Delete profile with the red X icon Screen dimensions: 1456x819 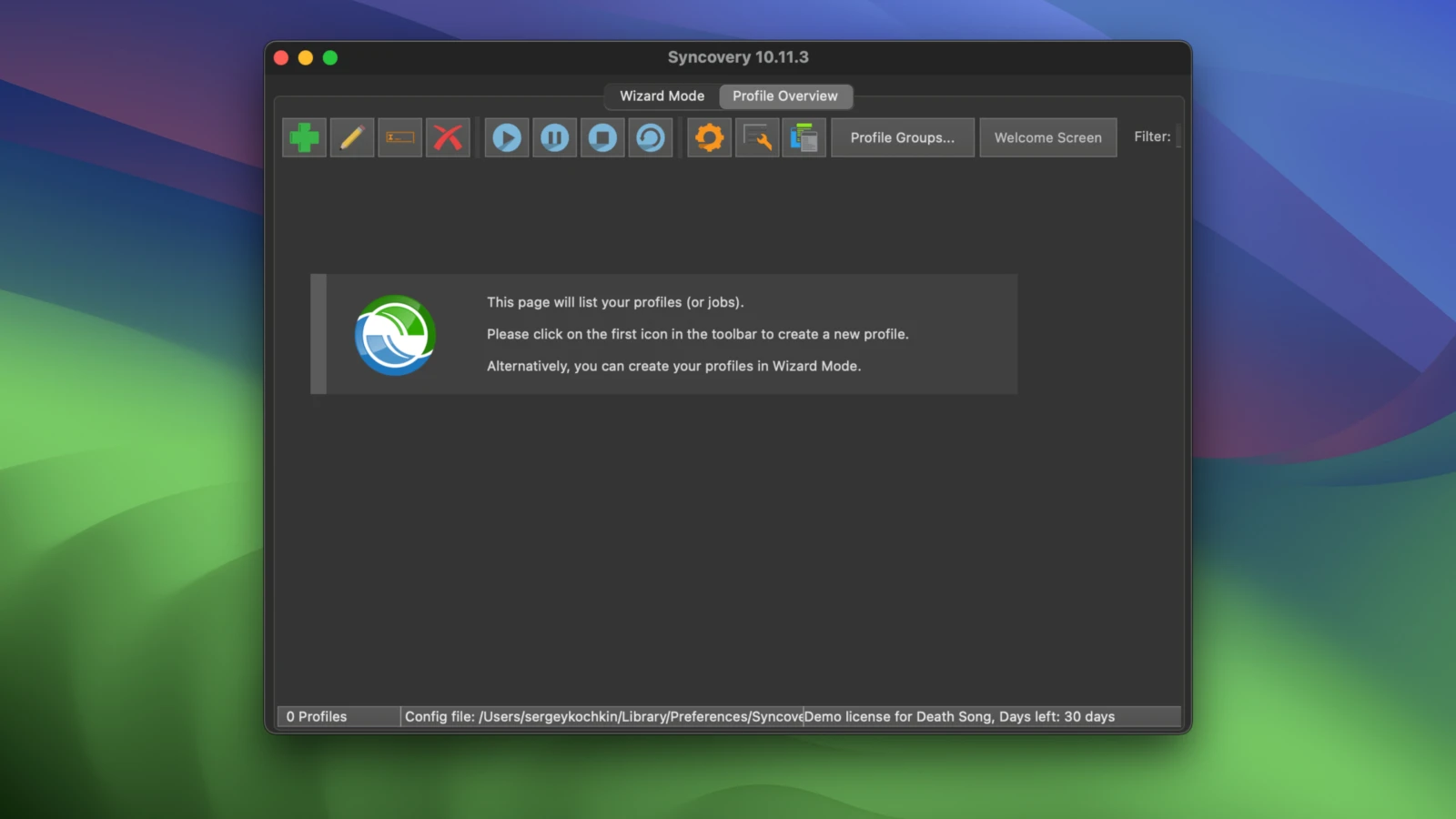point(448,137)
